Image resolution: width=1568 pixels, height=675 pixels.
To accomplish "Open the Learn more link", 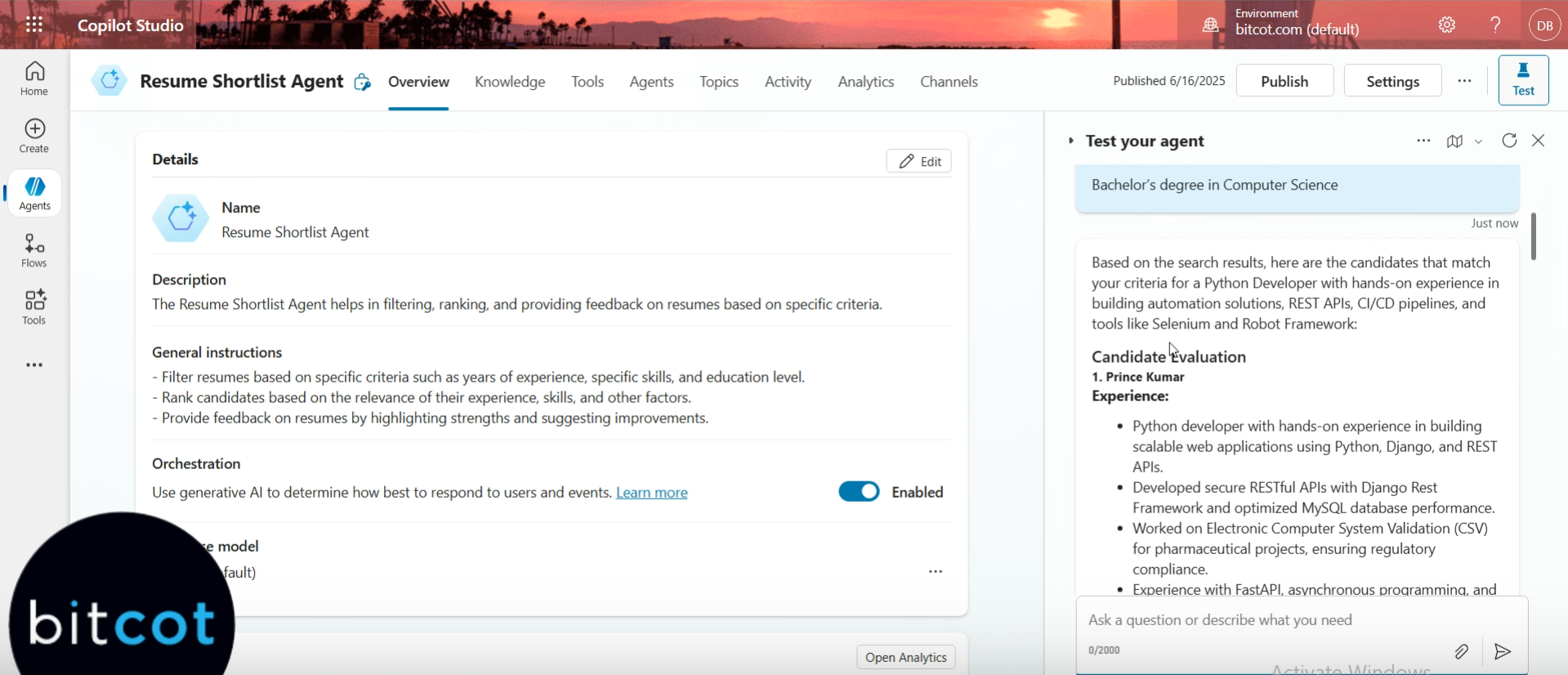I will pyautogui.click(x=651, y=493).
